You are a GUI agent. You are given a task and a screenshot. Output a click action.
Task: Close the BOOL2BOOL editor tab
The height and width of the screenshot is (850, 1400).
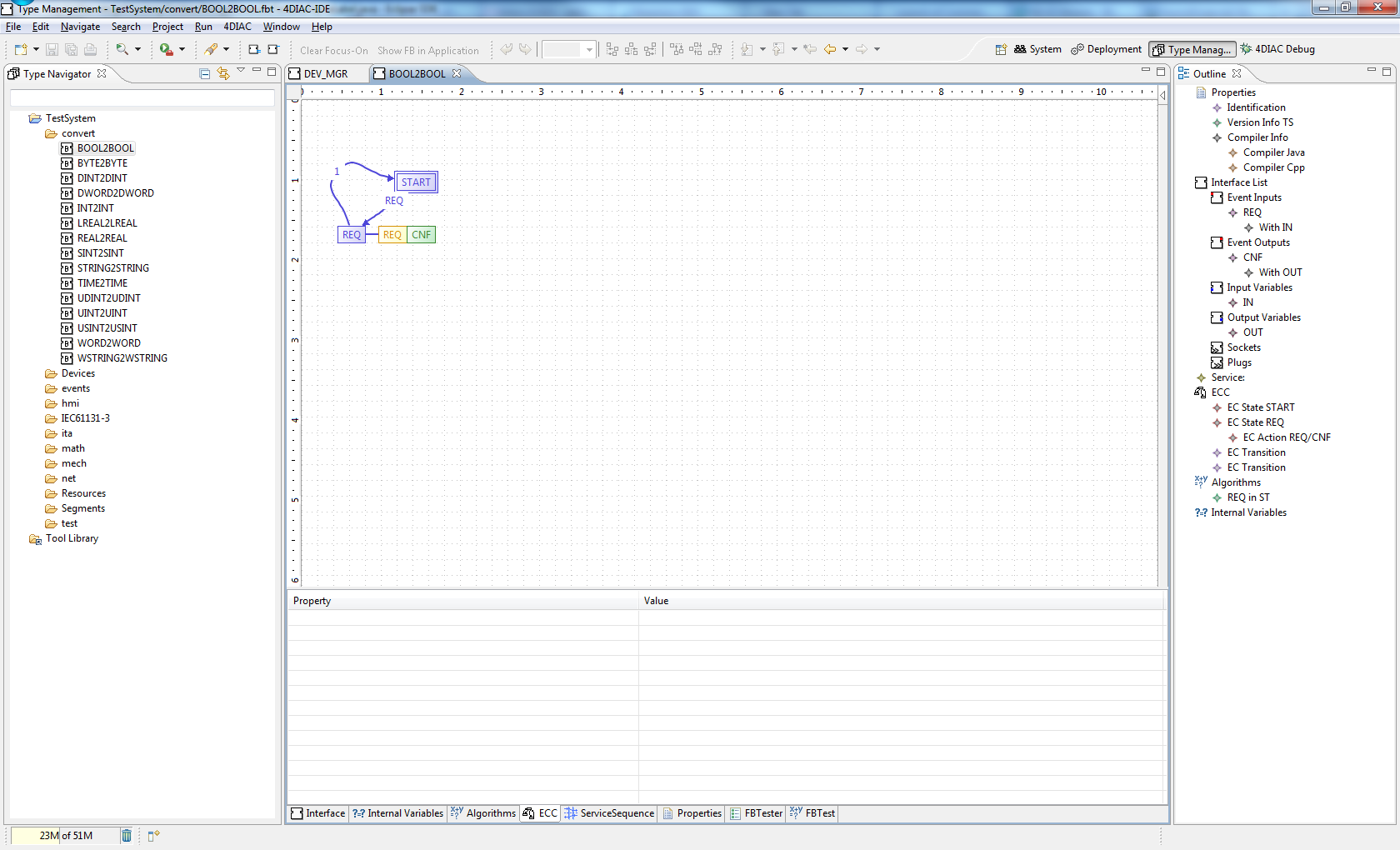457,73
